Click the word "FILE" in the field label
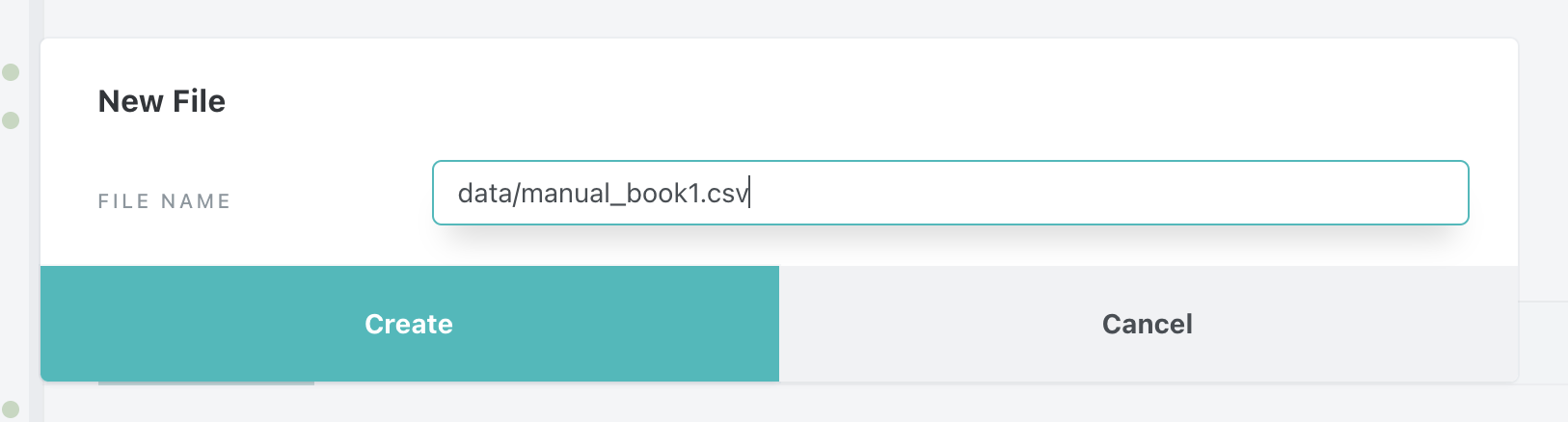The image size is (1568, 422). click(x=123, y=201)
